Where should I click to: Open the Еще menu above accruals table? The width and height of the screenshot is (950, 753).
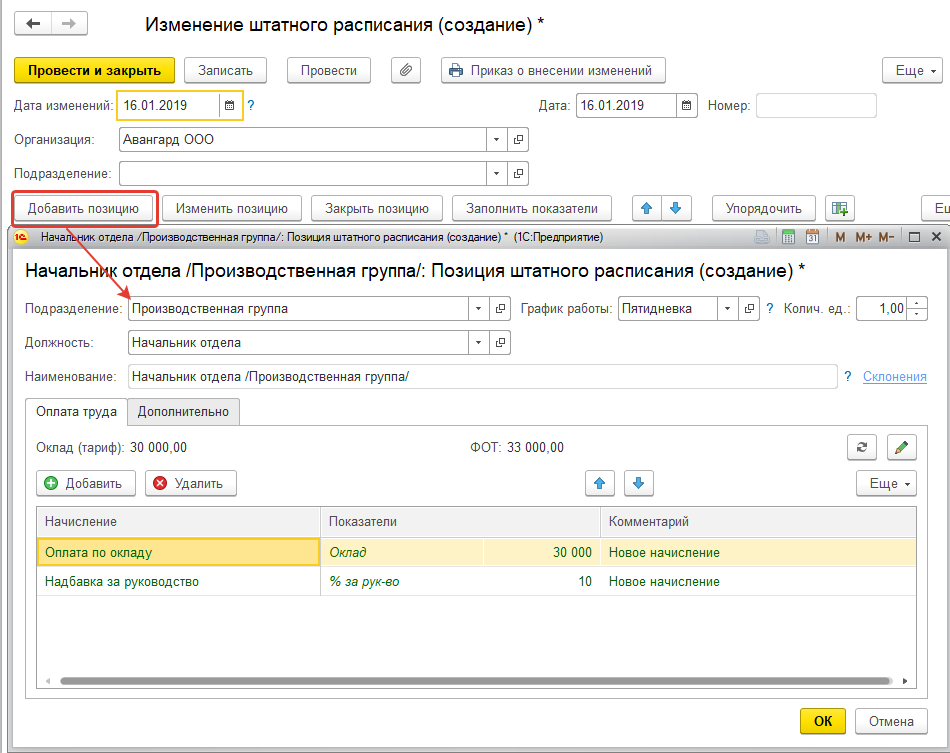[x=886, y=483]
